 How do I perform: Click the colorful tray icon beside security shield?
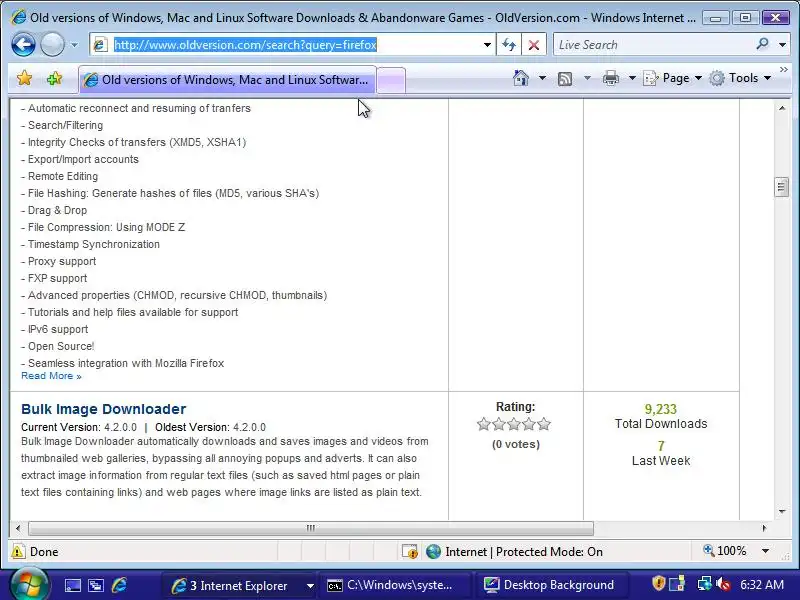678,584
